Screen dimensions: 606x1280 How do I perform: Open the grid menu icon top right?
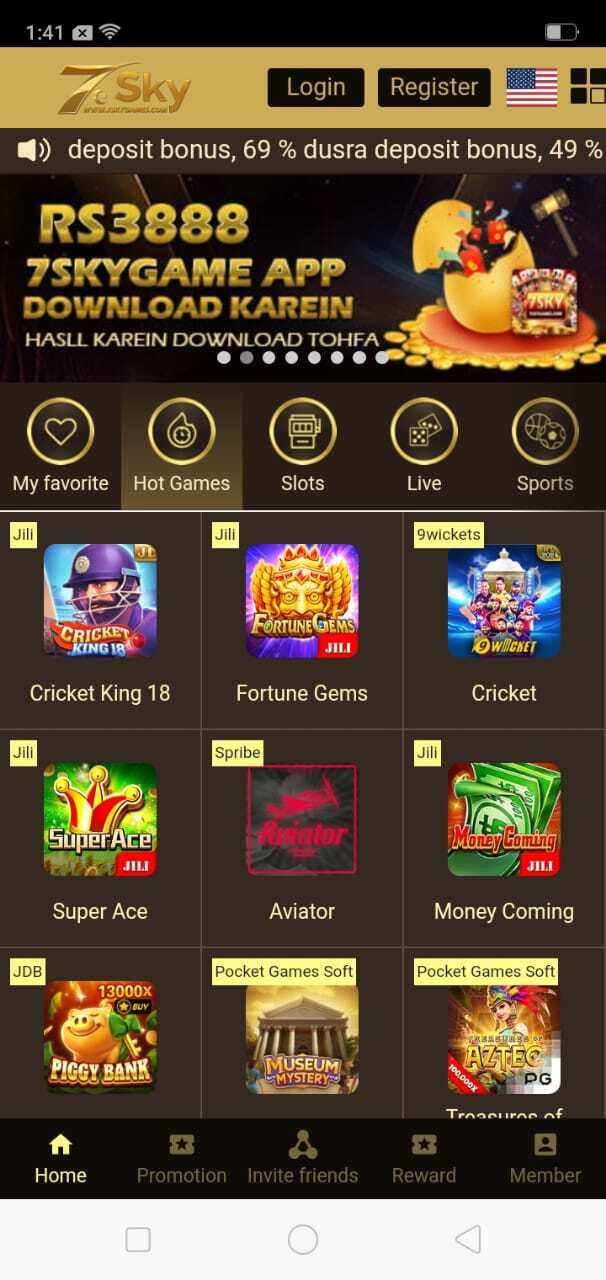[588, 87]
